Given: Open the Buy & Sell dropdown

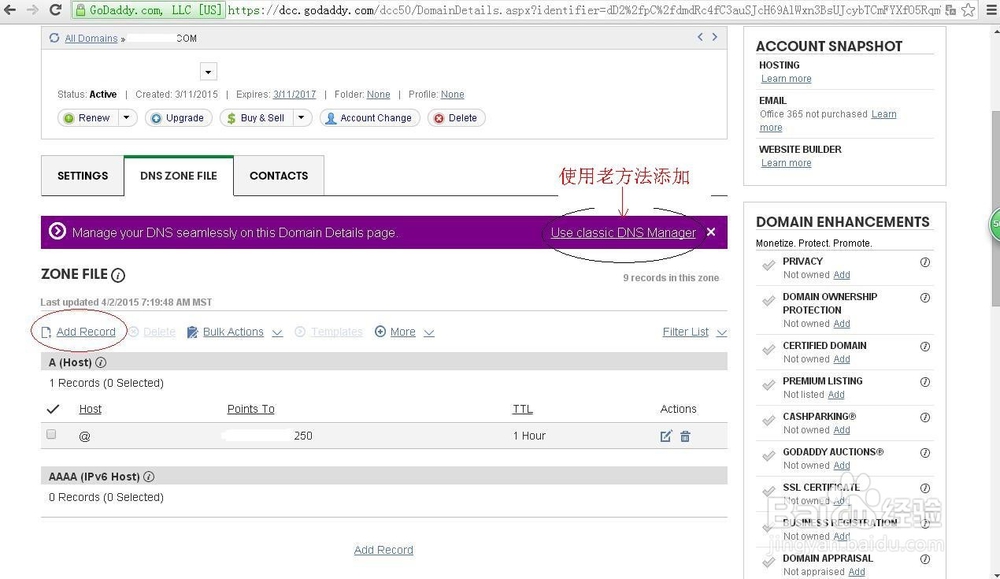Looking at the screenshot, I should [x=301, y=117].
